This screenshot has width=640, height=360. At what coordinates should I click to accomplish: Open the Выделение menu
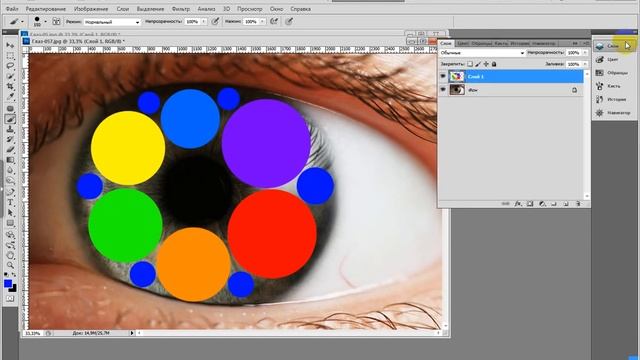click(150, 9)
